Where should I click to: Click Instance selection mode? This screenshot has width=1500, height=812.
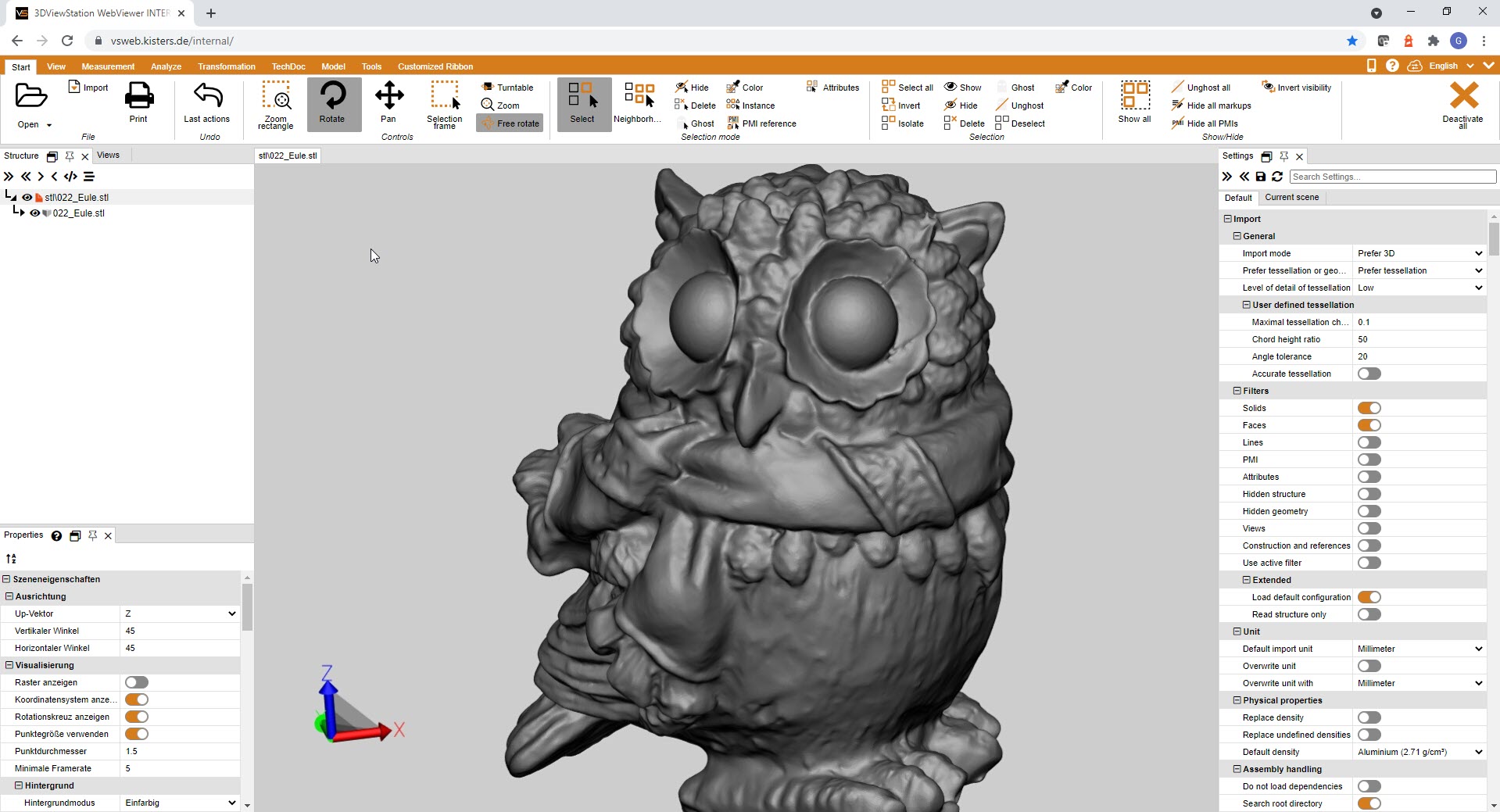click(751, 106)
